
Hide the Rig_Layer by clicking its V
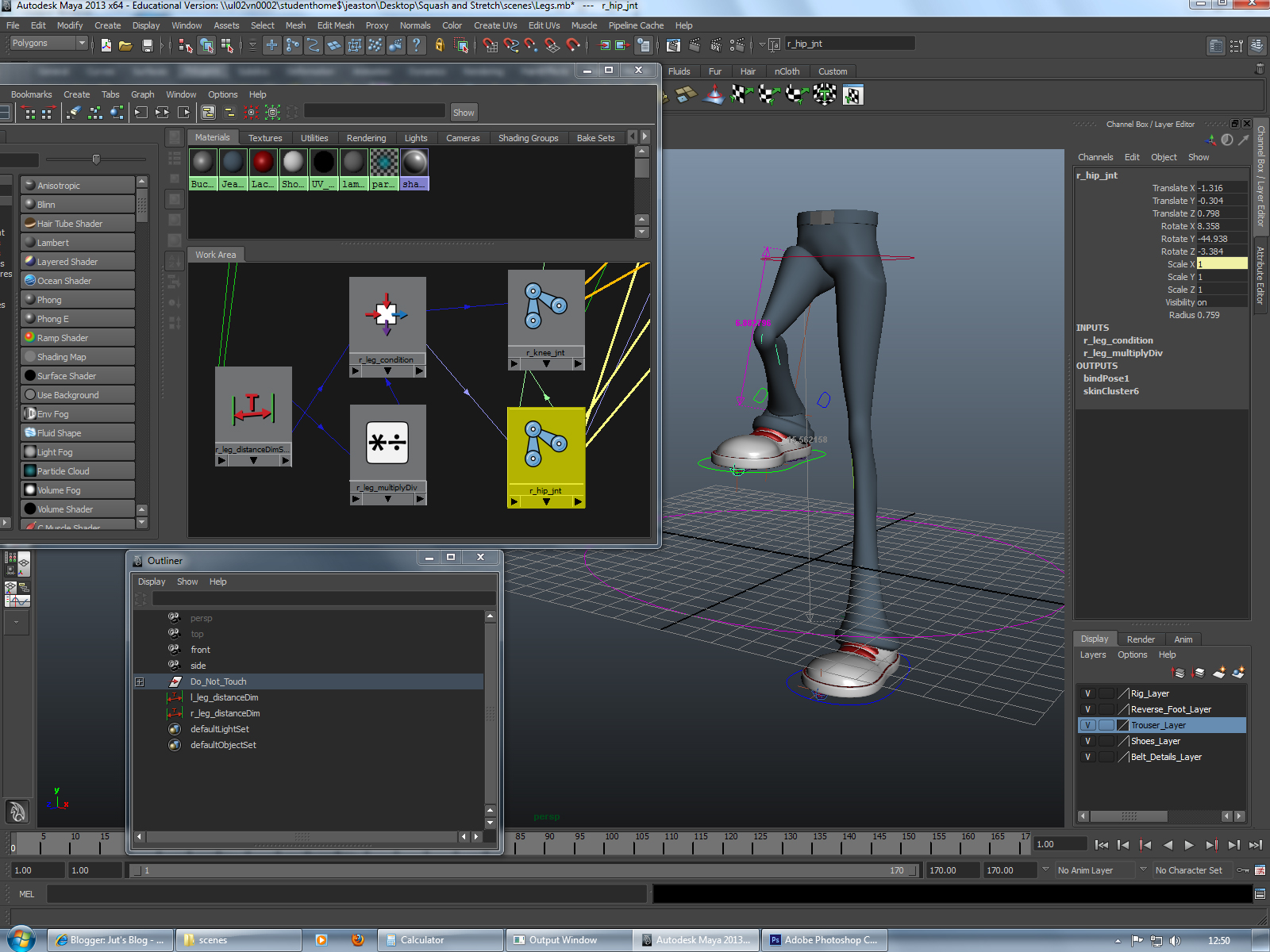(x=1087, y=693)
